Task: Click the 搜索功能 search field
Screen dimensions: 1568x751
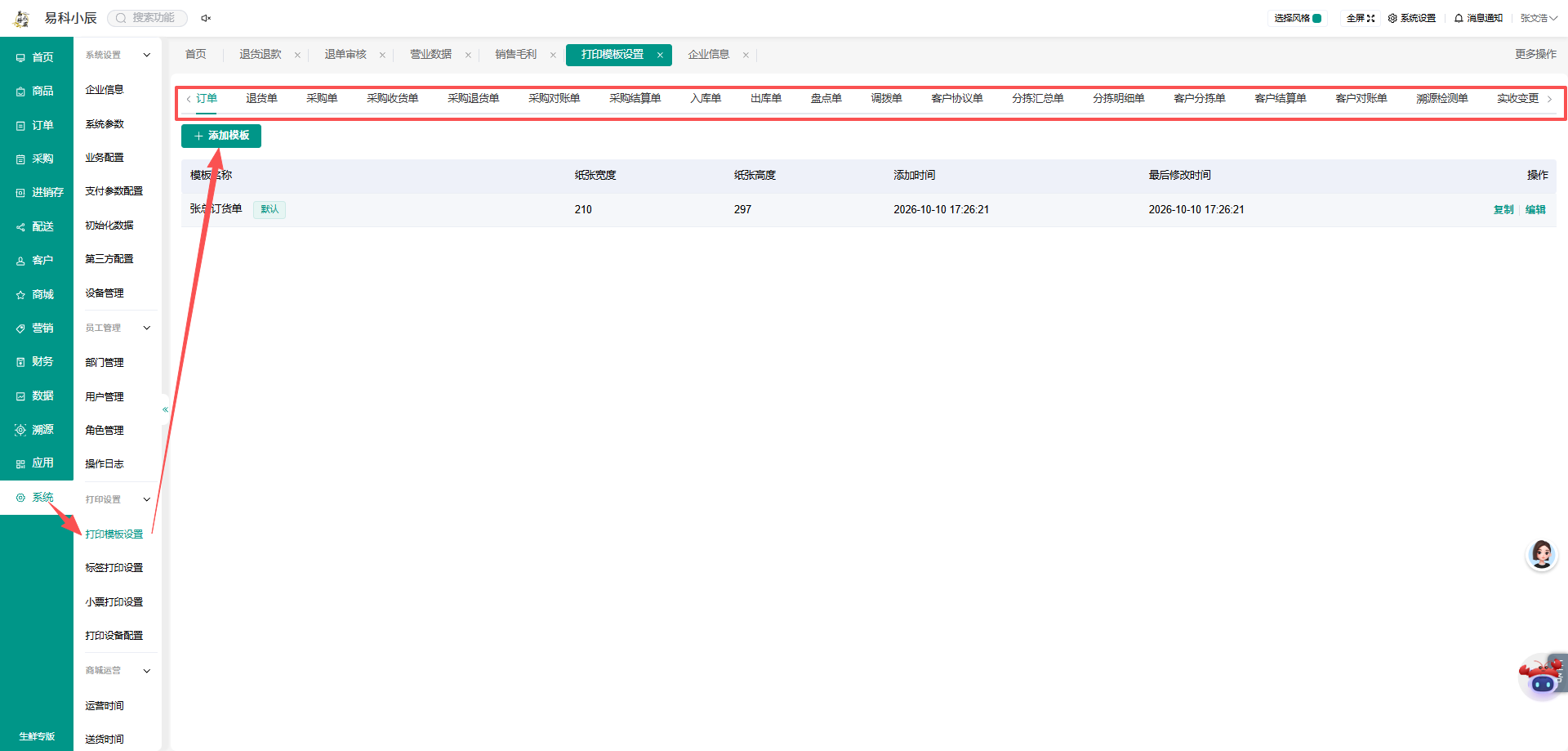Action: (x=148, y=18)
